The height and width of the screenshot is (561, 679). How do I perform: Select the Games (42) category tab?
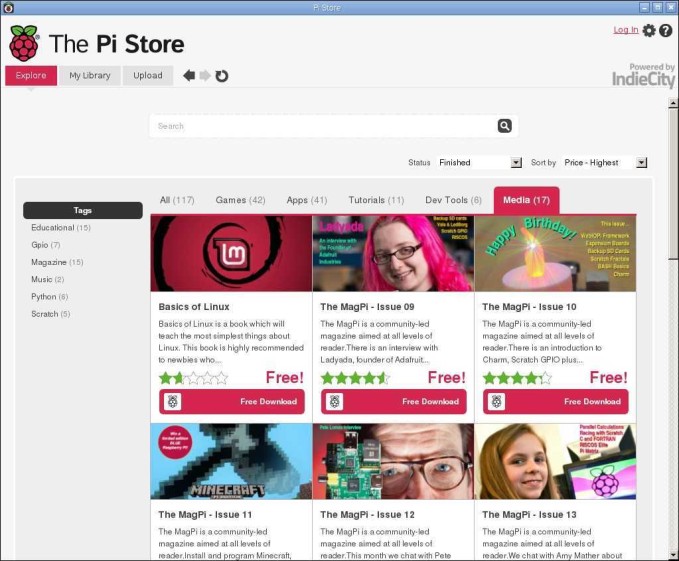(240, 200)
